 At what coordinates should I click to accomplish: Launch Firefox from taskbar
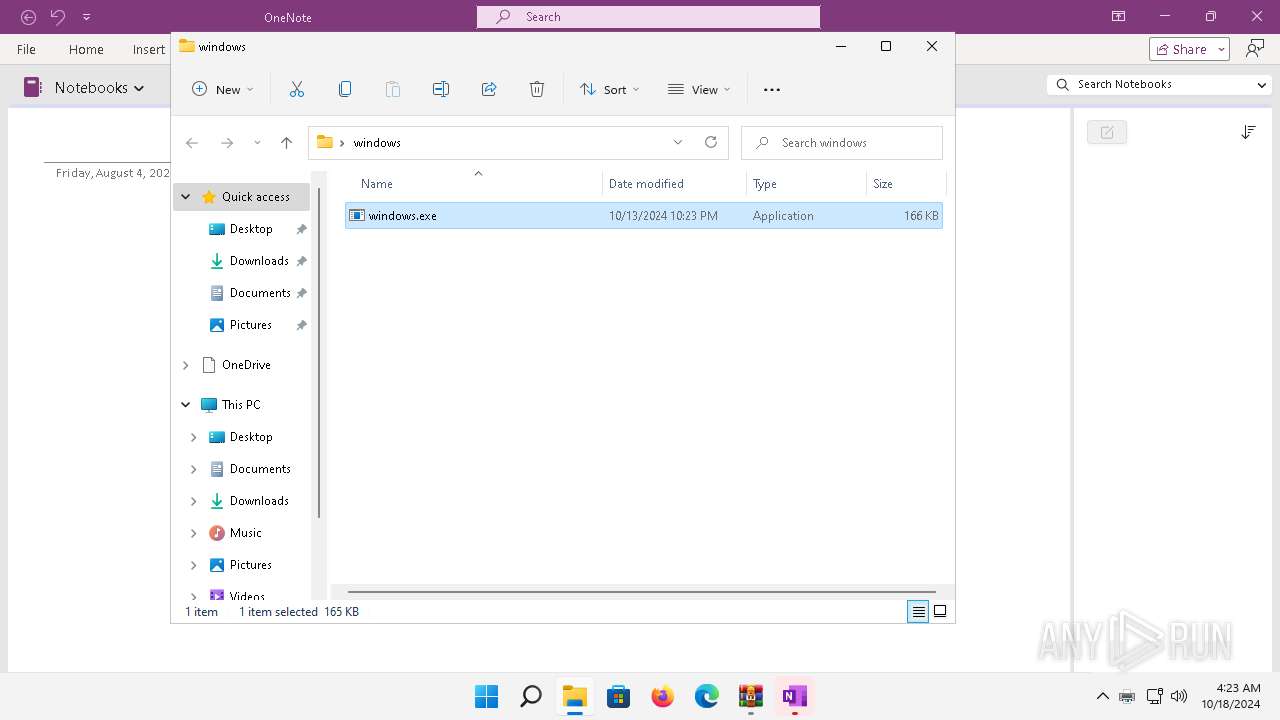pos(663,696)
